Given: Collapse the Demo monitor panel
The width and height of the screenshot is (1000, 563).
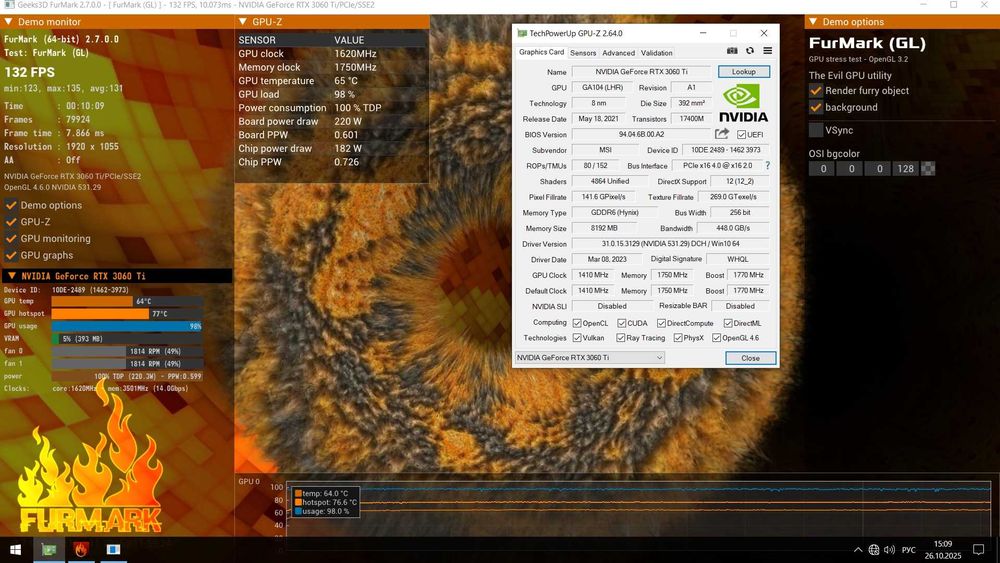Looking at the screenshot, I should click(x=9, y=22).
